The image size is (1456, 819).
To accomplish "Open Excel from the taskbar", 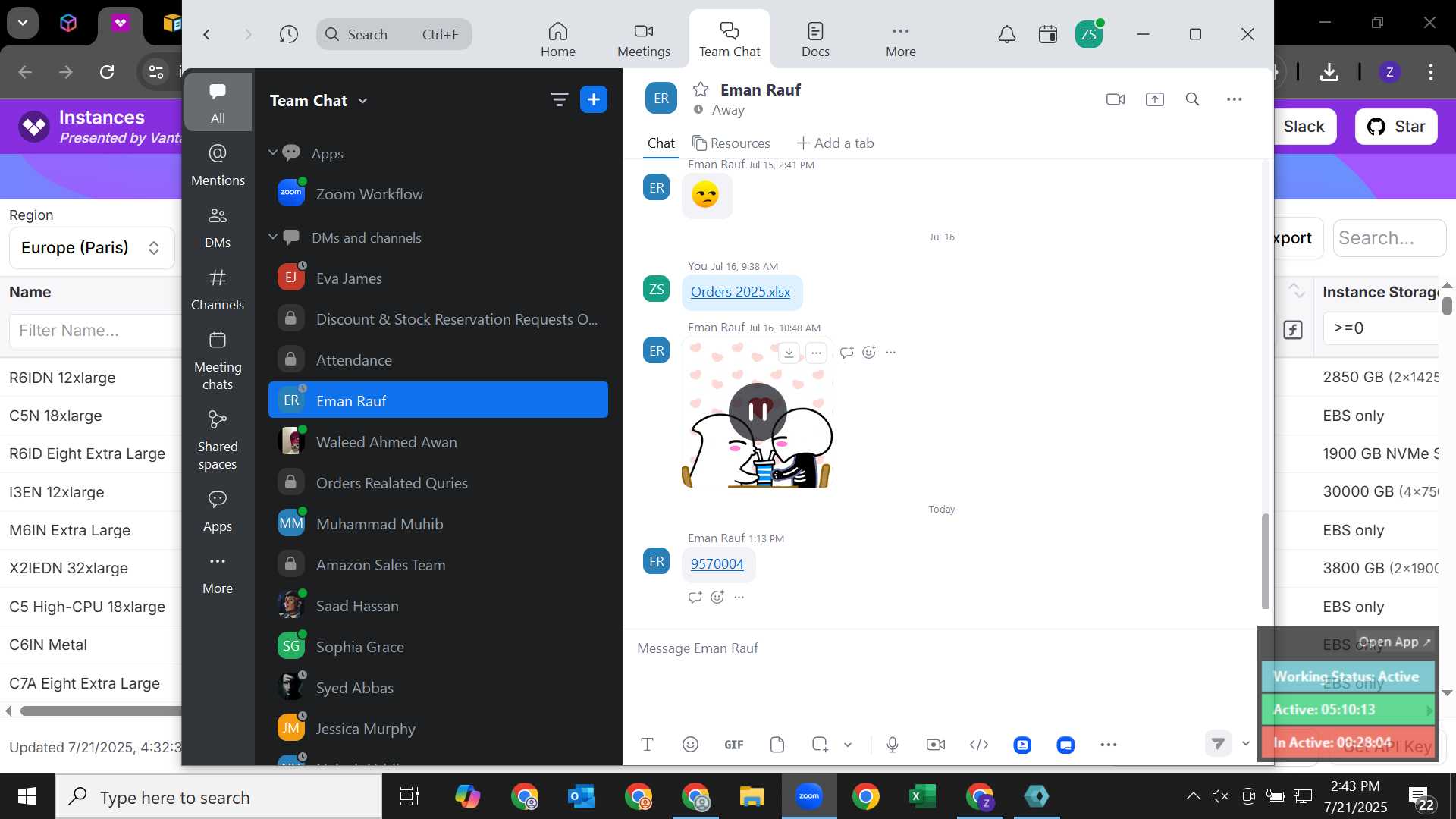I will tap(922, 796).
